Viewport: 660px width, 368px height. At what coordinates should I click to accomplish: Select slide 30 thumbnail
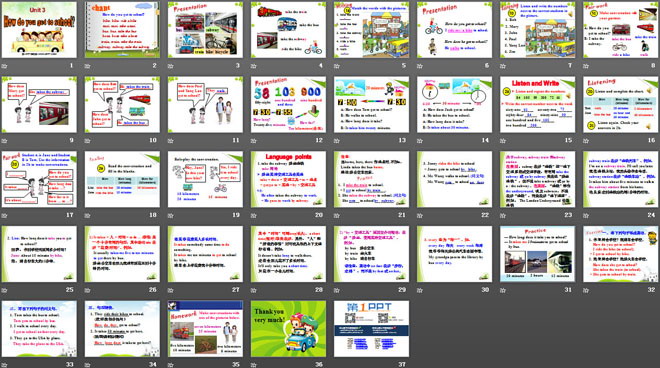(455, 254)
